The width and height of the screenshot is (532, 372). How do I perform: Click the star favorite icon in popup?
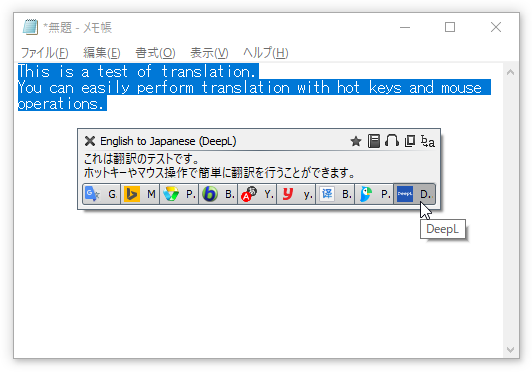[x=356, y=141]
